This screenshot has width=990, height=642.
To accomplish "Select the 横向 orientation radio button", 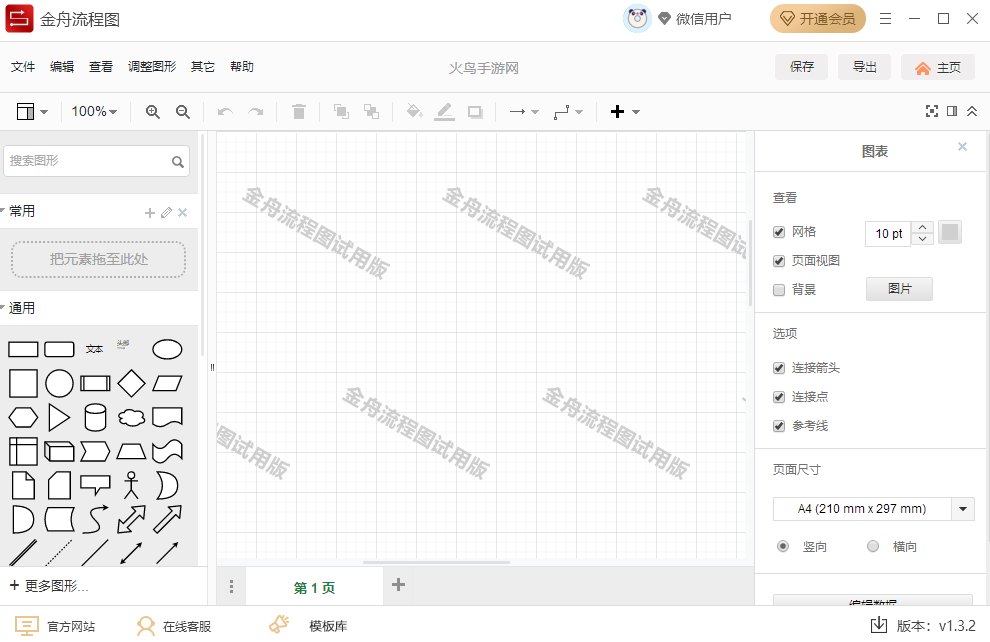I will pos(873,546).
